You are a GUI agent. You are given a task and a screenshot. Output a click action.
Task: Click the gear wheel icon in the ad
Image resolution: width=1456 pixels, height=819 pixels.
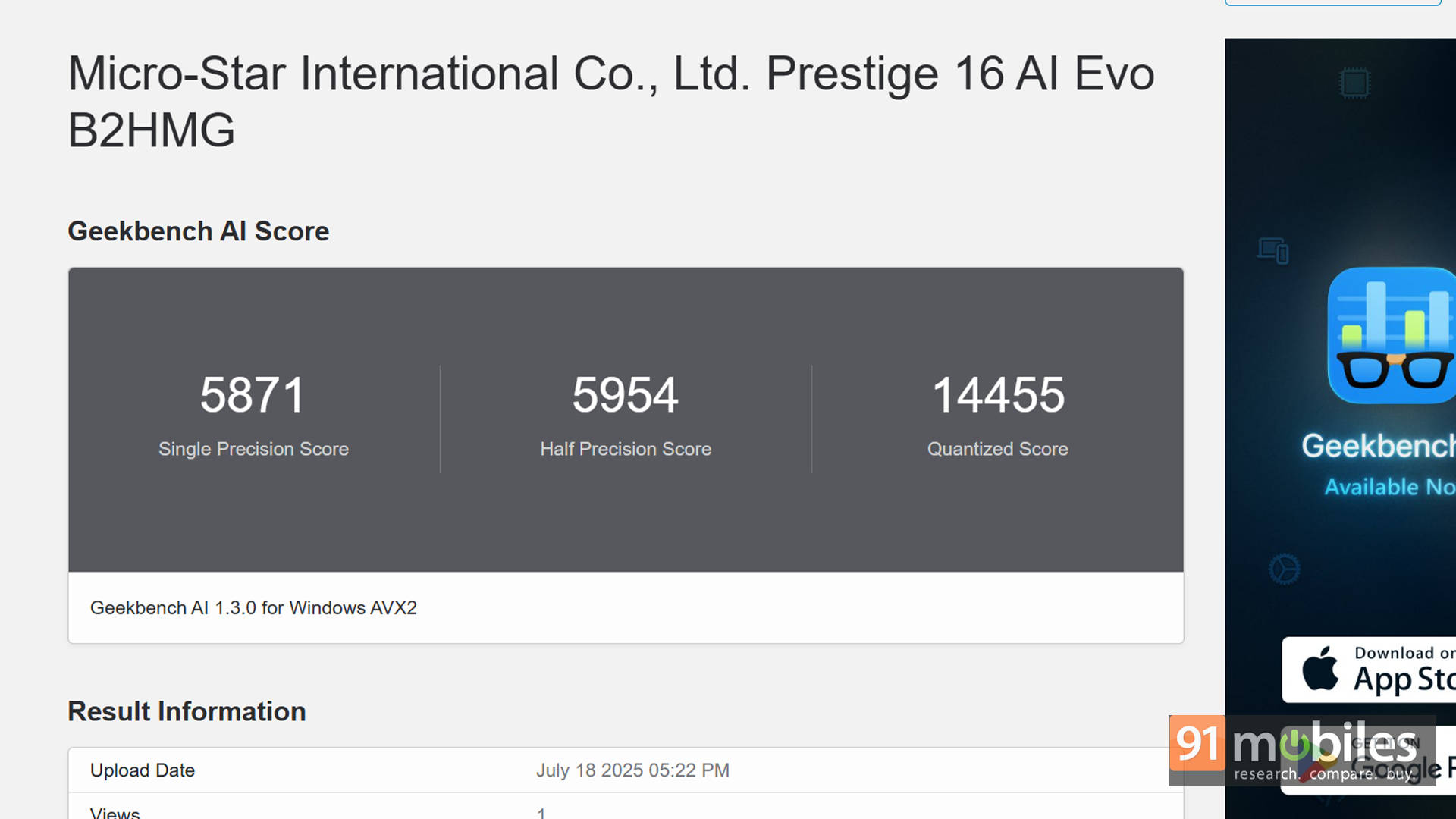pyautogui.click(x=1284, y=569)
